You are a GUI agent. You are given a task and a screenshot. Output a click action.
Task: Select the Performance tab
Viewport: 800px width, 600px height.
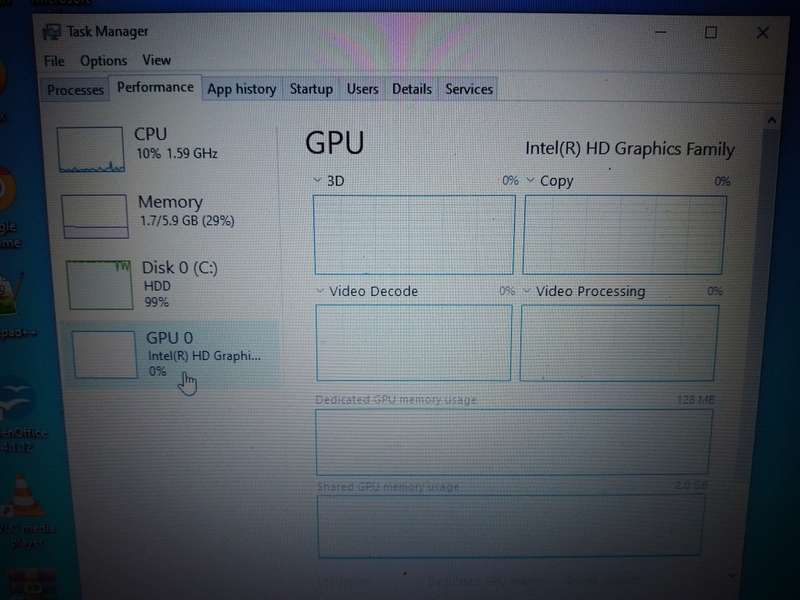point(155,87)
